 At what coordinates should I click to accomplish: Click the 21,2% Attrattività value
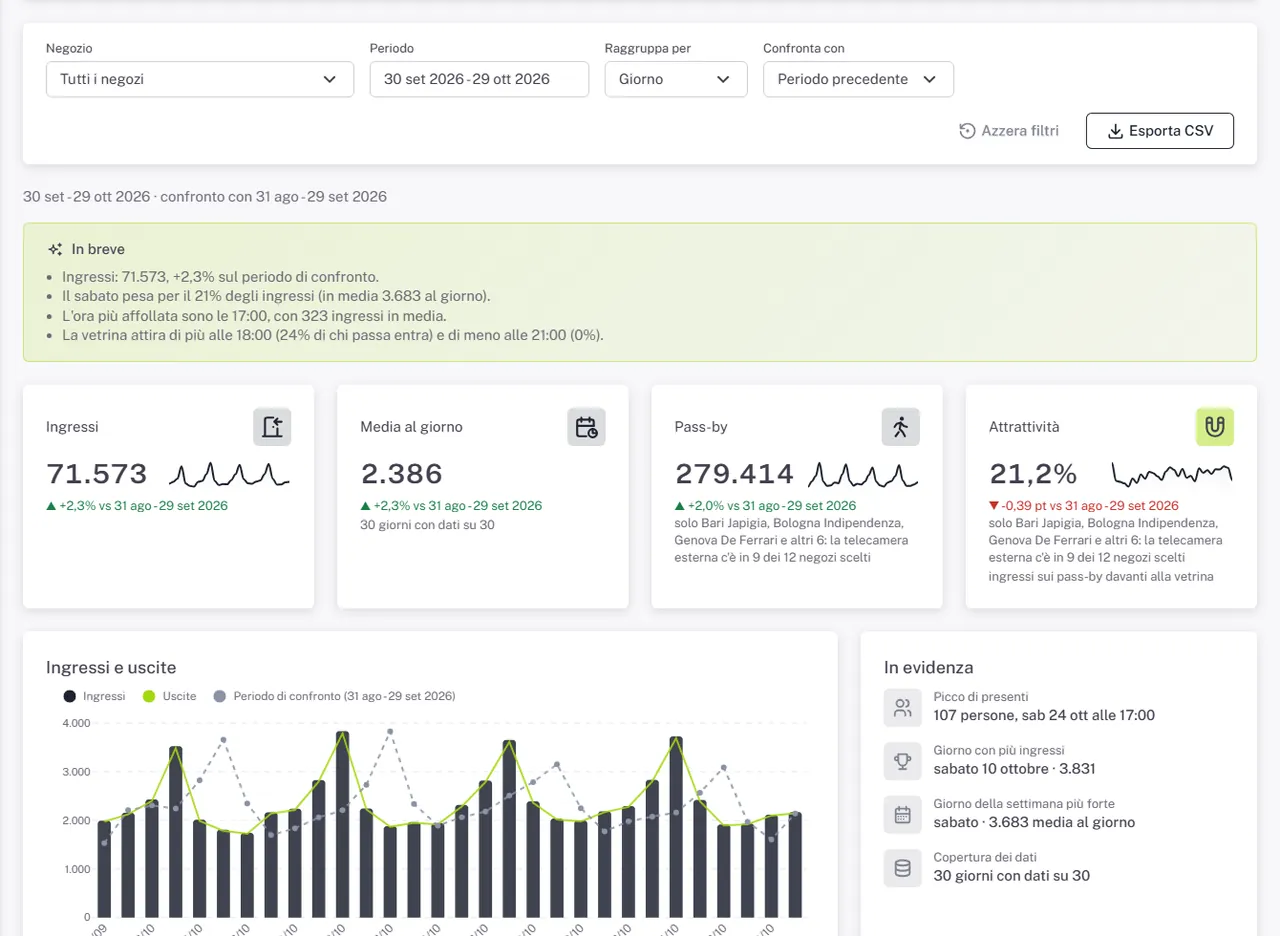coord(1033,474)
